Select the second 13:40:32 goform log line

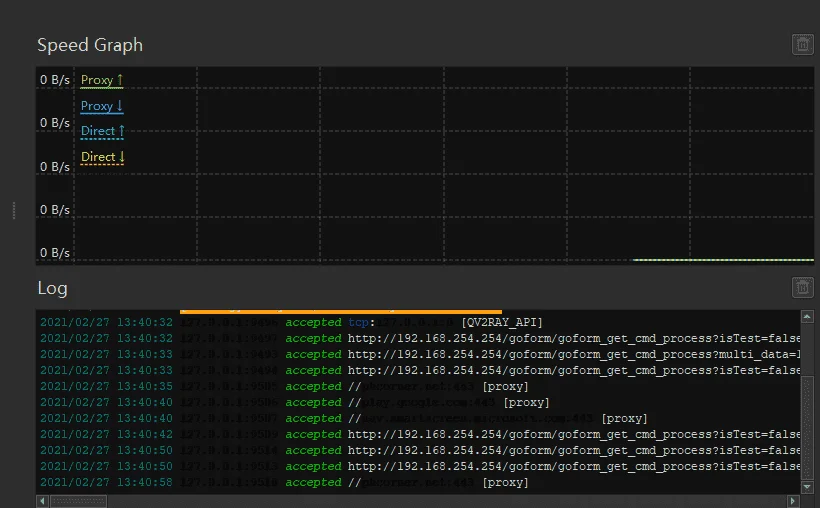coord(418,338)
